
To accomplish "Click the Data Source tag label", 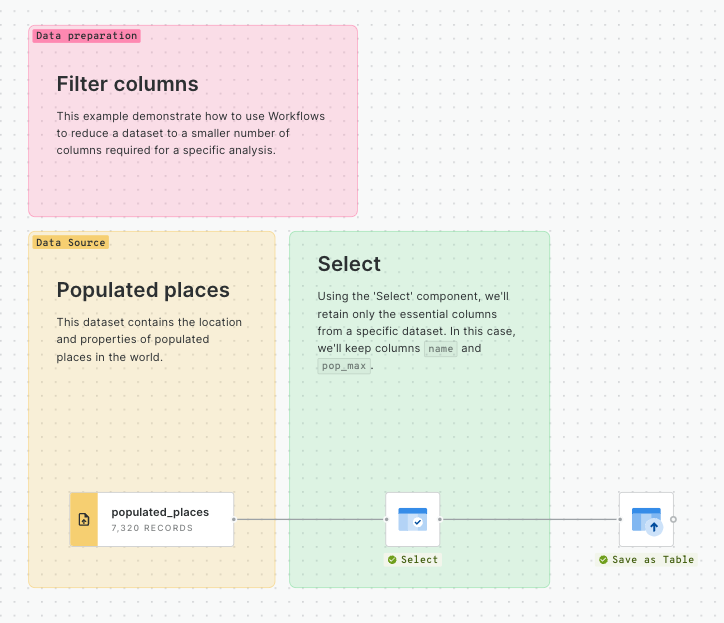I will [x=70, y=243].
